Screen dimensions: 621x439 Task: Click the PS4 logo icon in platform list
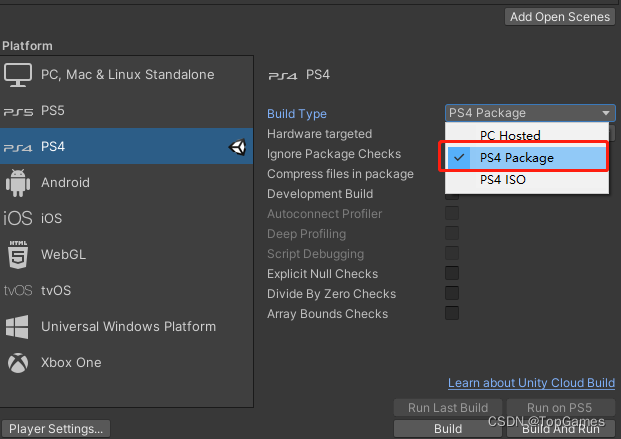(18, 148)
